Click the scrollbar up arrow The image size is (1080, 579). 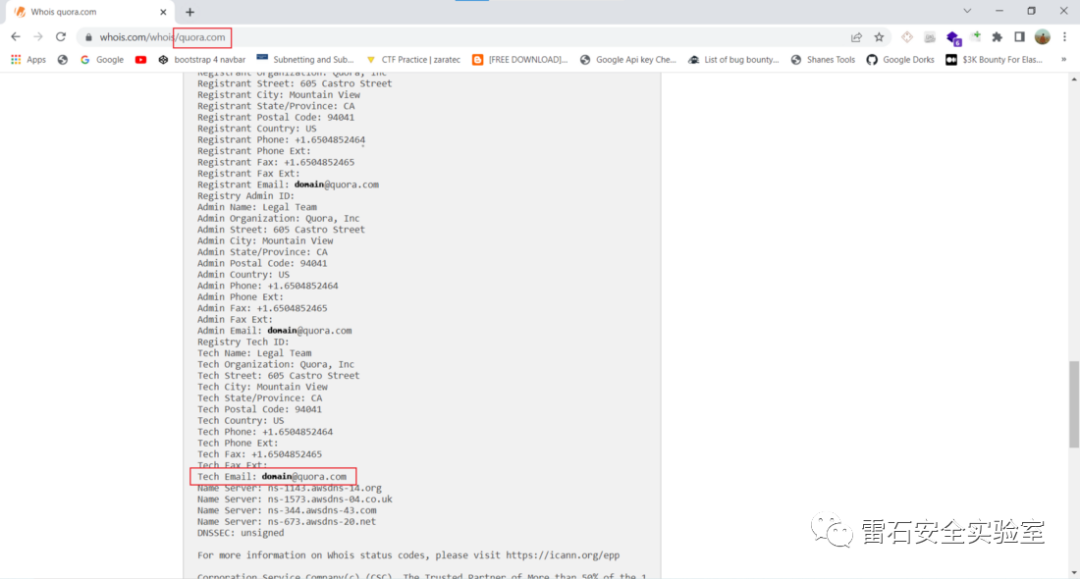click(x=1074, y=79)
